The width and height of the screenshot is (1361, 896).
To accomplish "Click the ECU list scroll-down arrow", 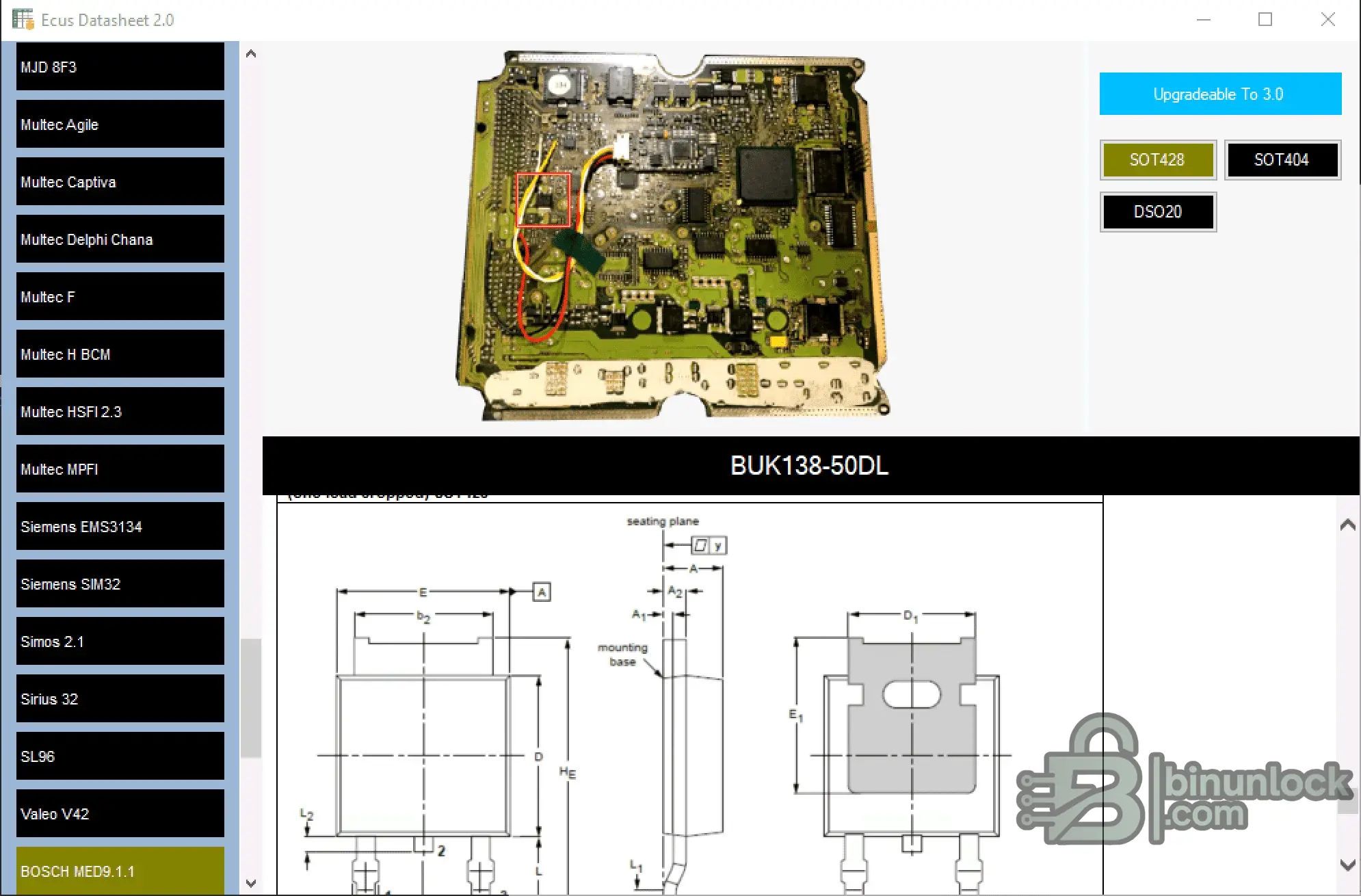I will pos(251,883).
